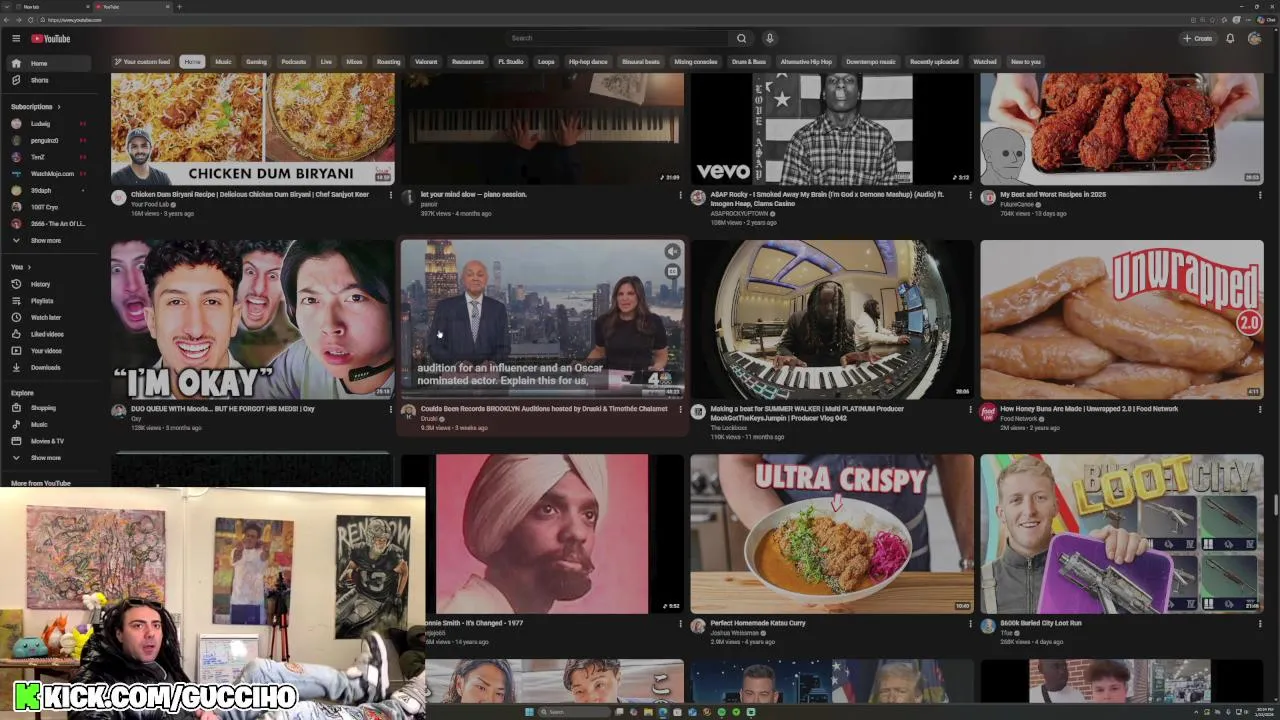This screenshot has height=720, width=1280.
Task: Open the Honey Buns video title link
Action: pyautogui.click(x=1089, y=408)
